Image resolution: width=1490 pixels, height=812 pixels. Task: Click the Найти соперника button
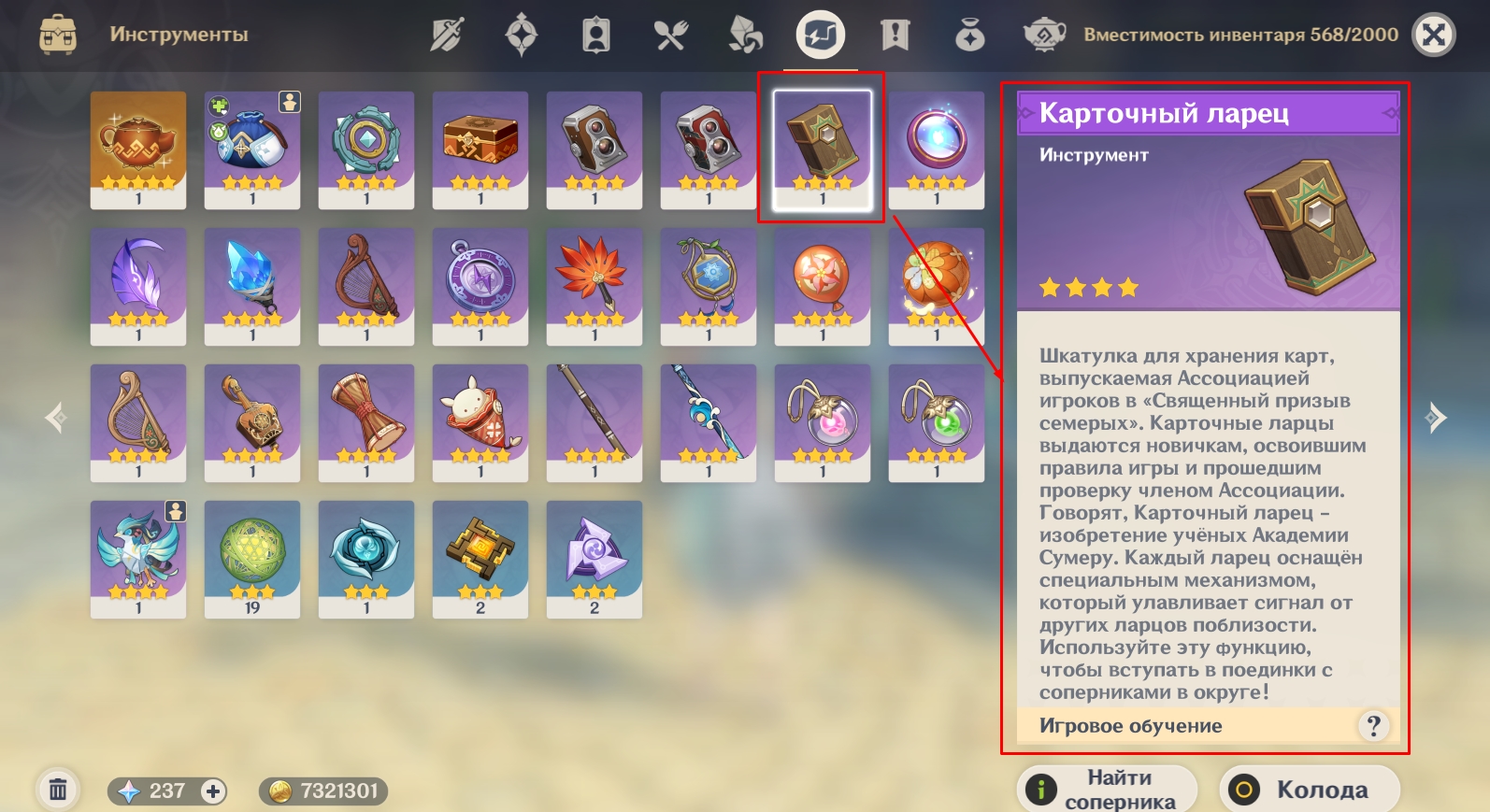coord(1107,790)
